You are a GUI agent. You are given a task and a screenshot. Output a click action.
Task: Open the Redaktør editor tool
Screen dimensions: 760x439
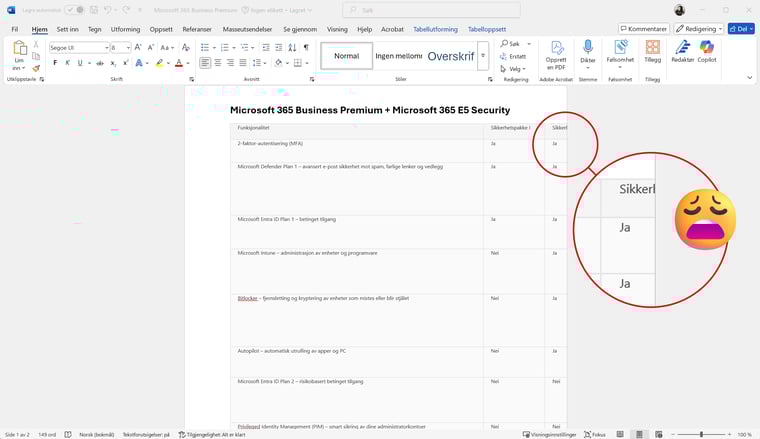[x=682, y=51]
